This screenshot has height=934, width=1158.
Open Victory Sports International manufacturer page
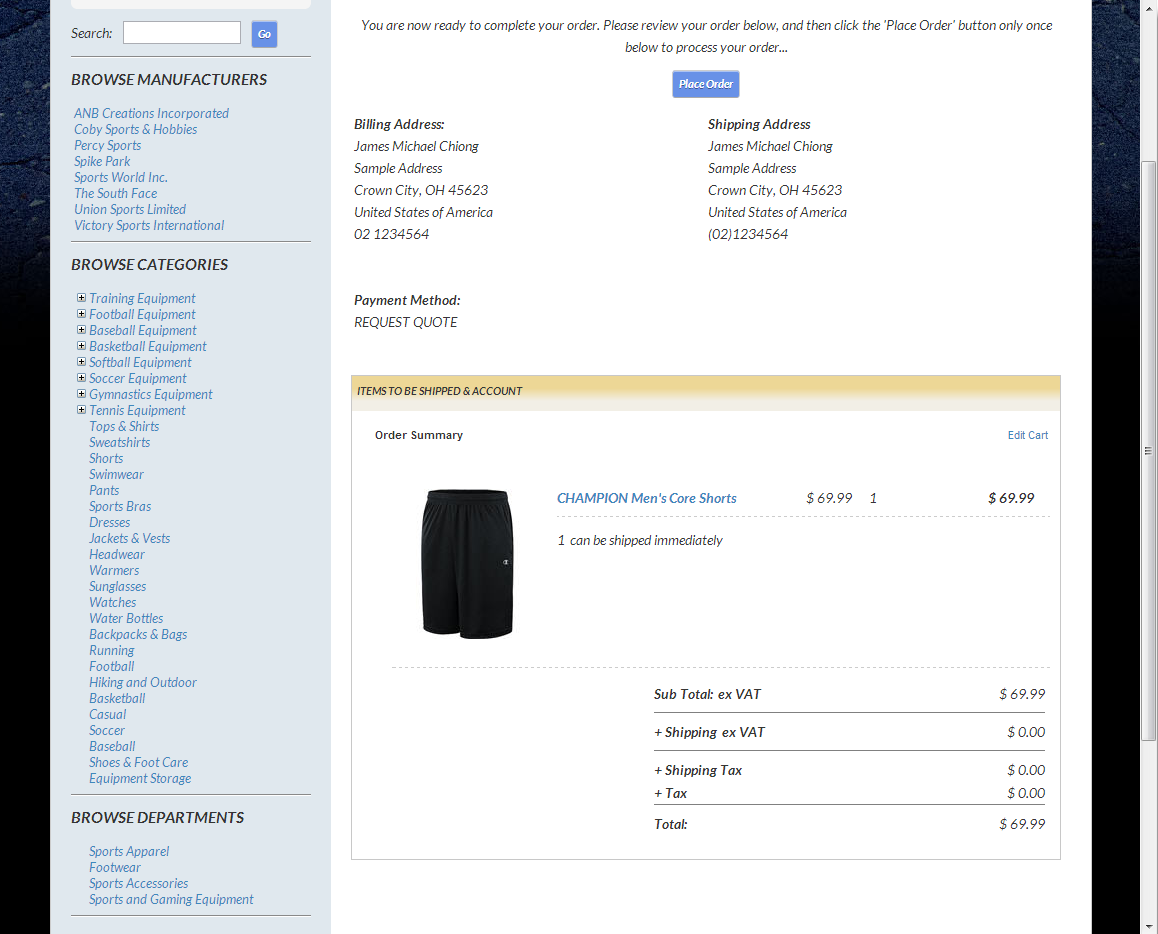point(148,225)
